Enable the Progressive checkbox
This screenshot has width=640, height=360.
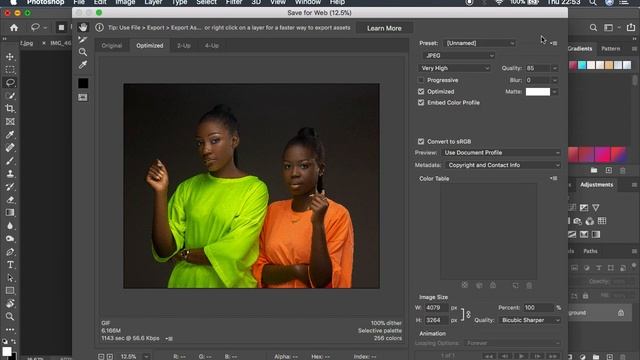click(x=421, y=80)
